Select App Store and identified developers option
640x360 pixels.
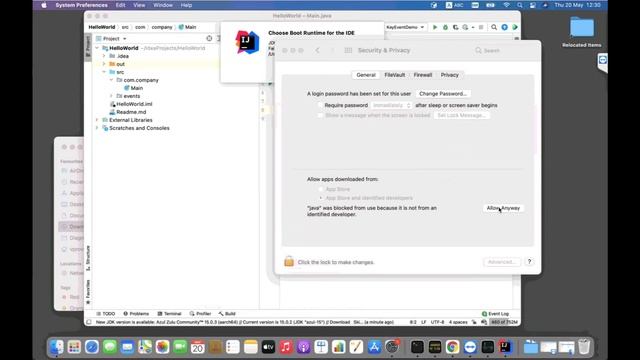(321, 198)
